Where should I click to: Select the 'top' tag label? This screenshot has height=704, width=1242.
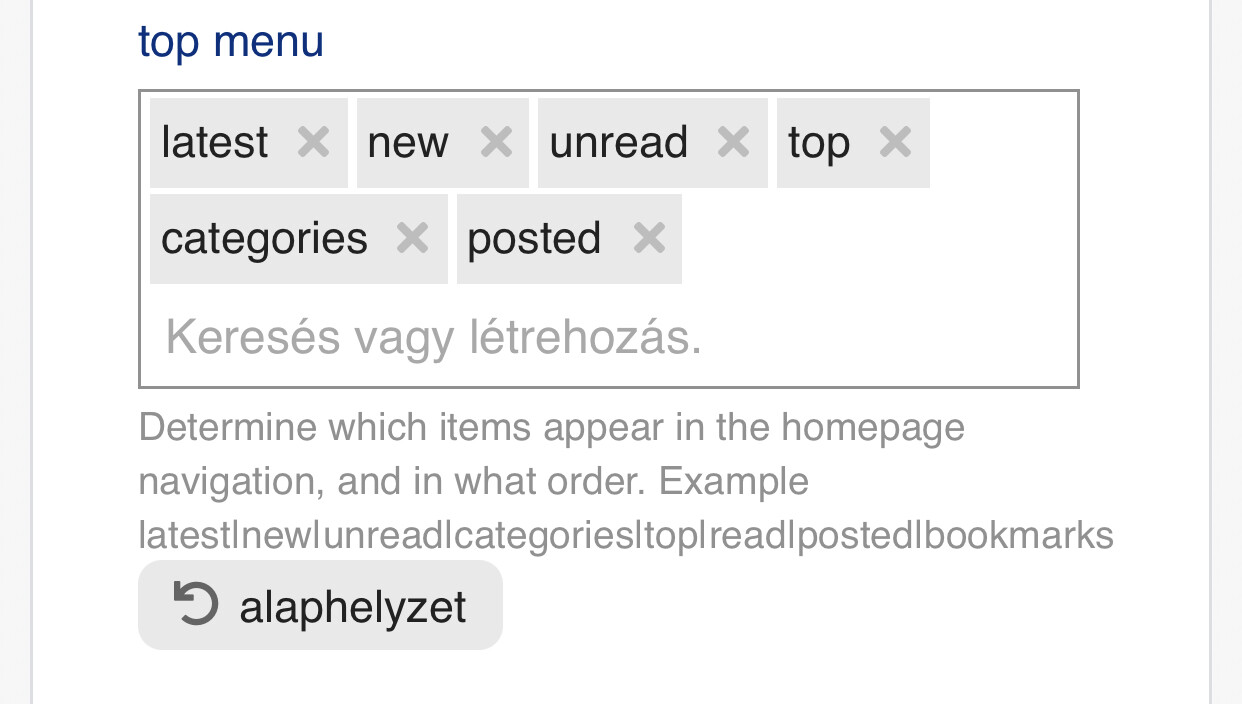pyautogui.click(x=818, y=143)
